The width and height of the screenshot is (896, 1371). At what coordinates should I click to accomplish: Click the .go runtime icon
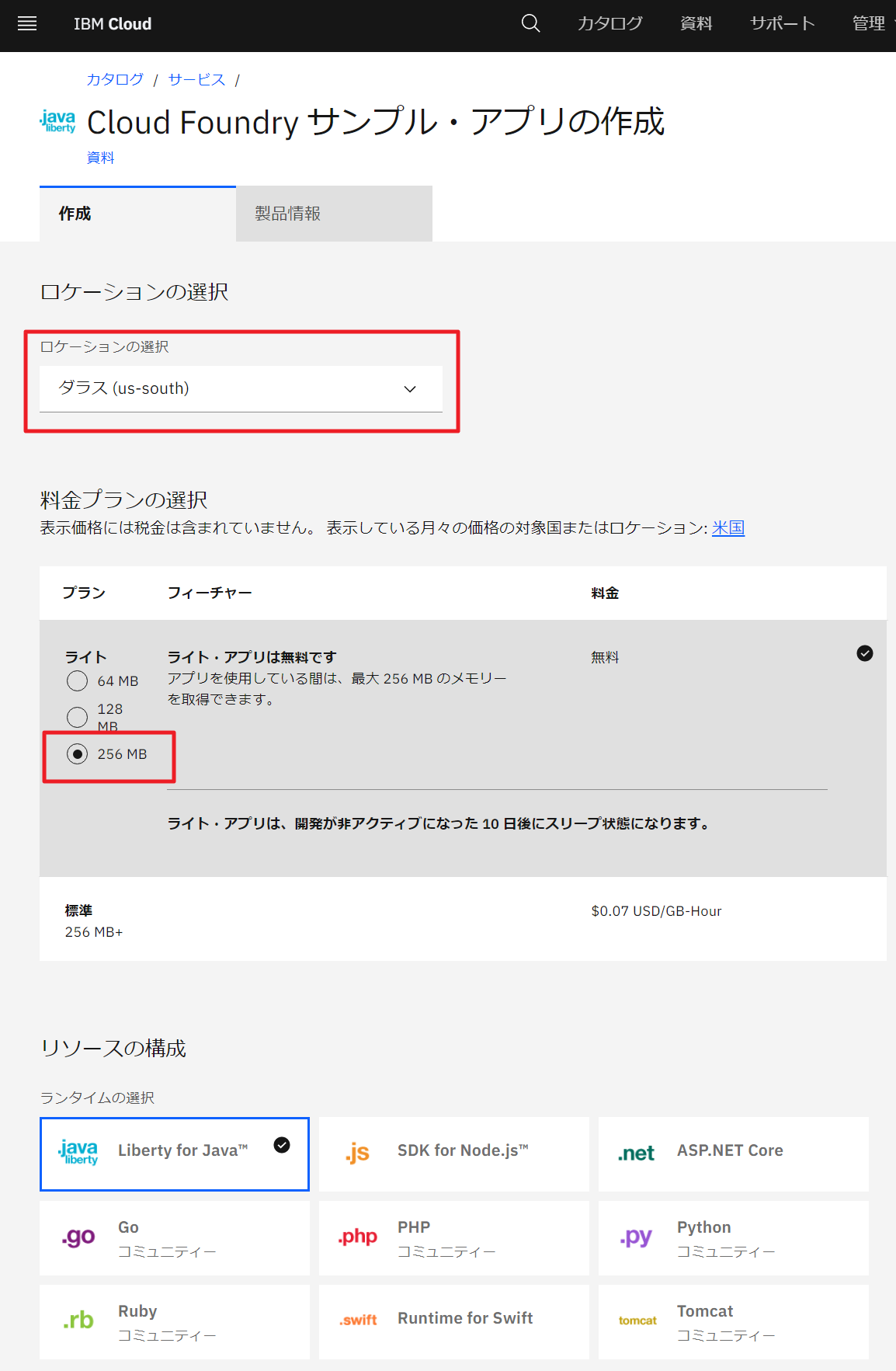point(78,1237)
